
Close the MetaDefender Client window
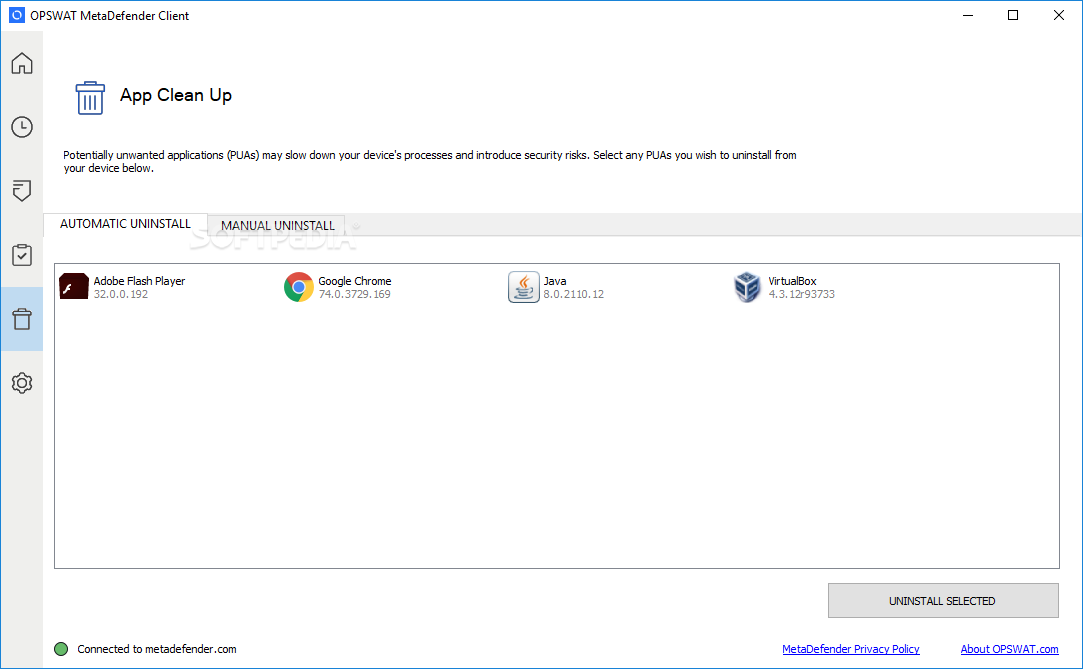1058,15
